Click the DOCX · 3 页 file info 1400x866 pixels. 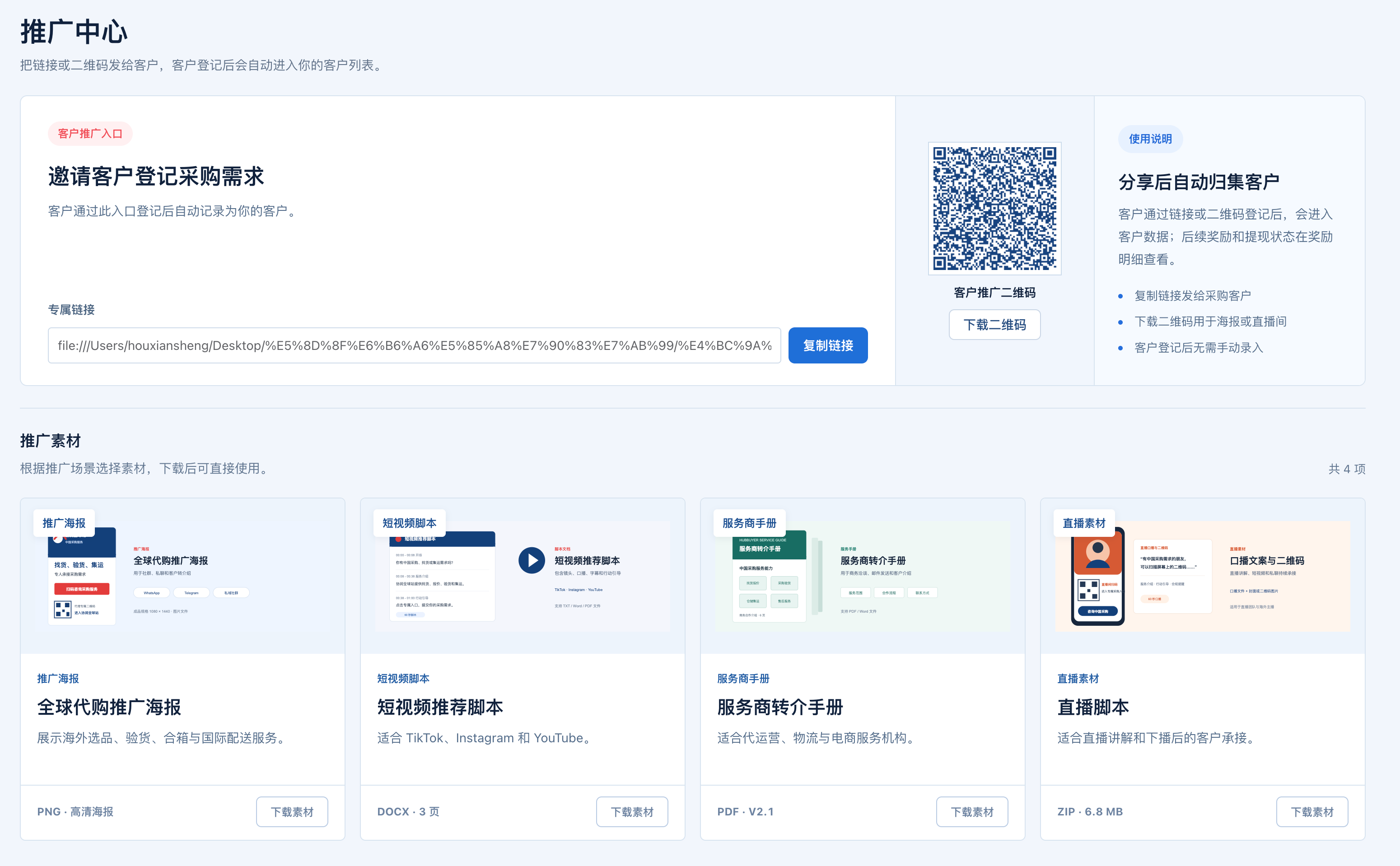pyautogui.click(x=408, y=811)
